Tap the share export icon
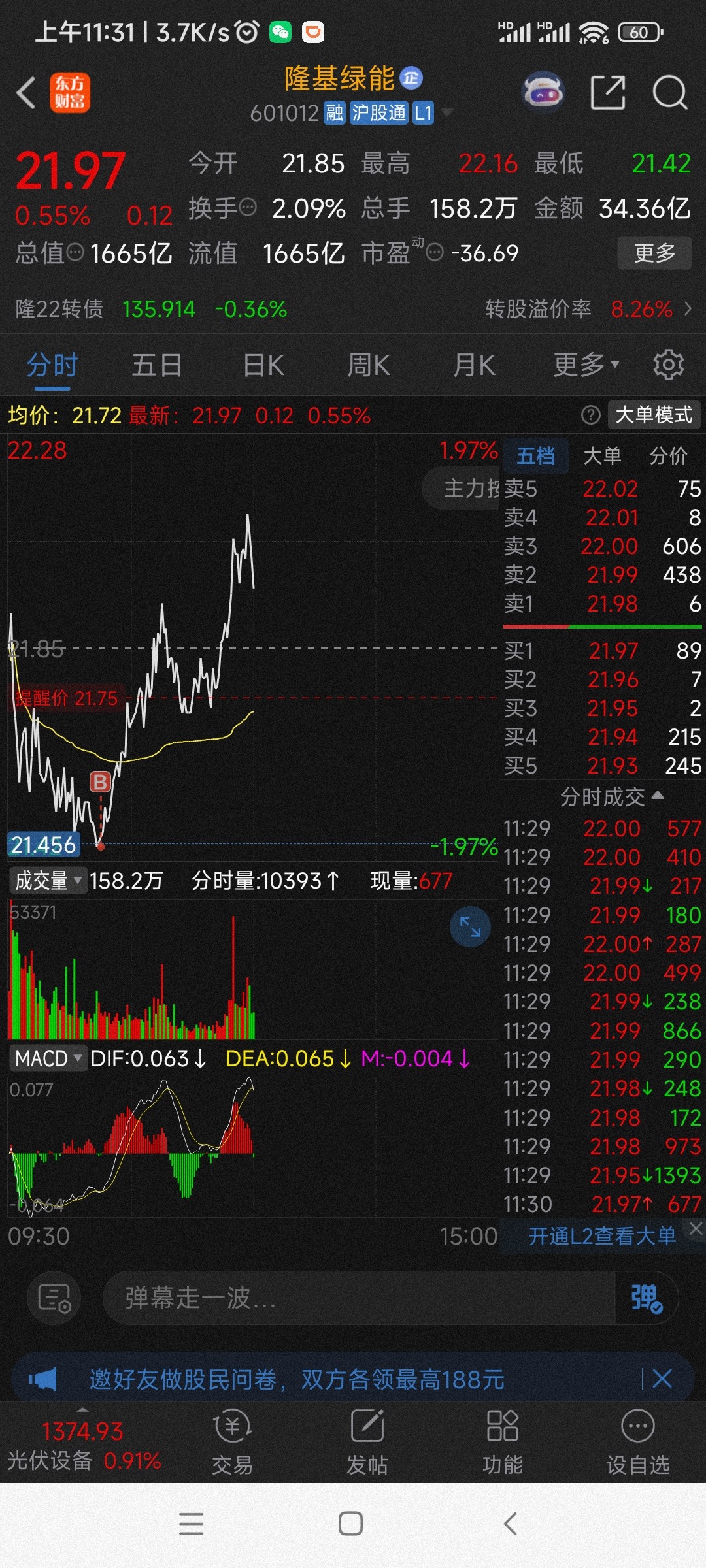Image resolution: width=706 pixels, height=1568 pixels. coord(608,92)
